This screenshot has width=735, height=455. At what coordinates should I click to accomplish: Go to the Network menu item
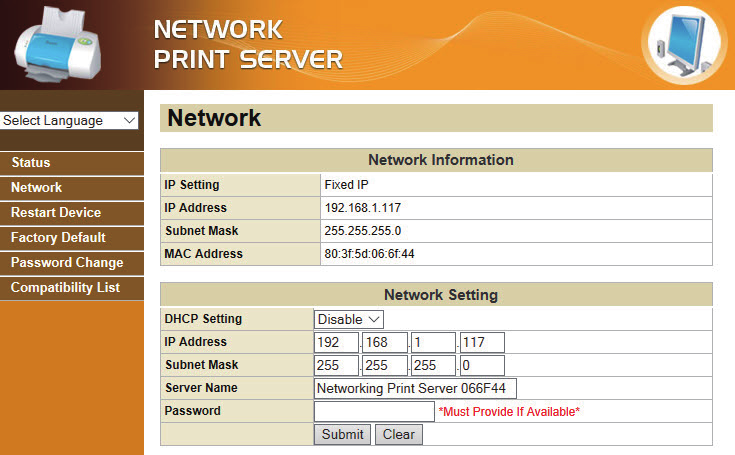tap(36, 188)
